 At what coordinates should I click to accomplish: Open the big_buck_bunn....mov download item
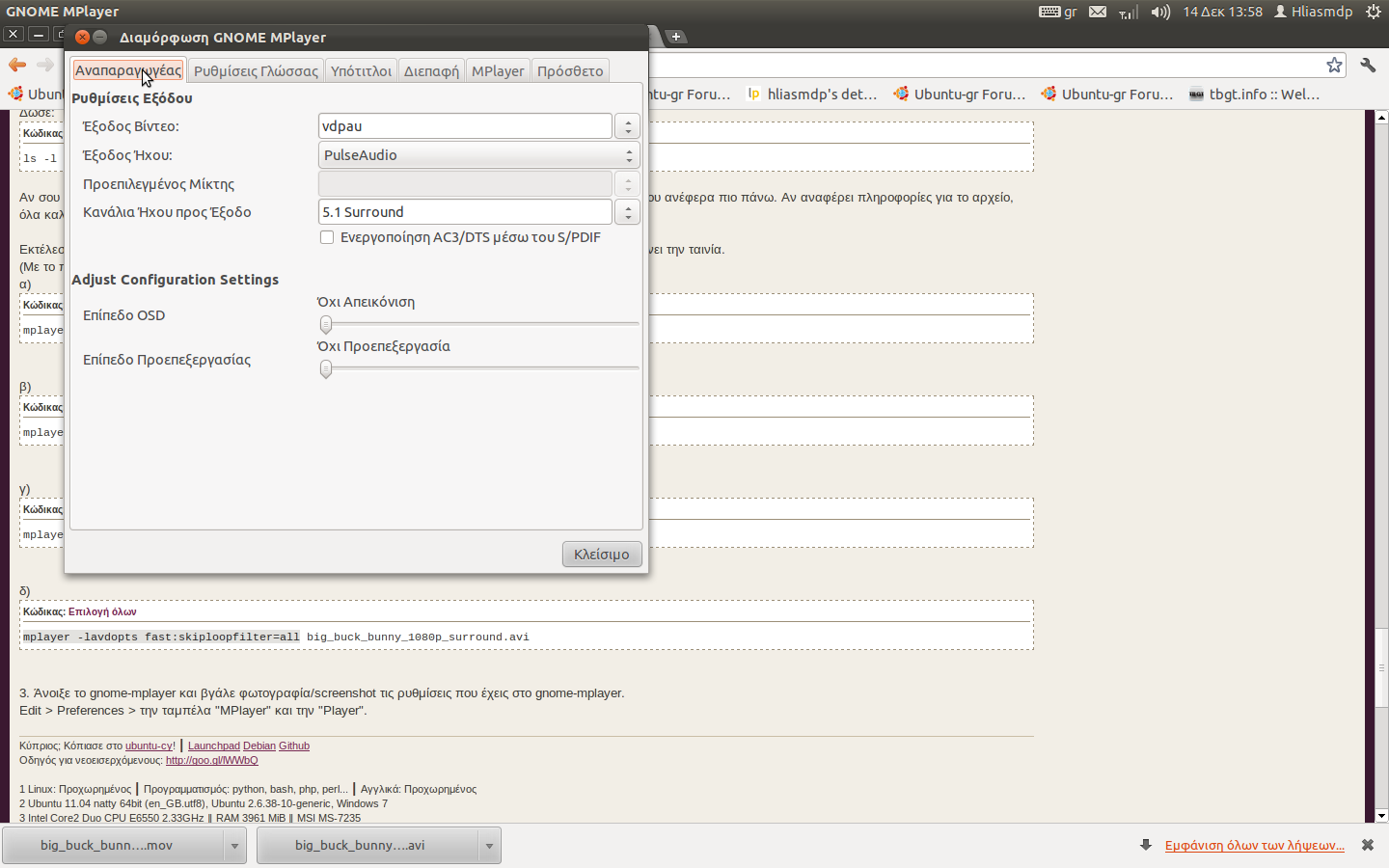pos(113,846)
